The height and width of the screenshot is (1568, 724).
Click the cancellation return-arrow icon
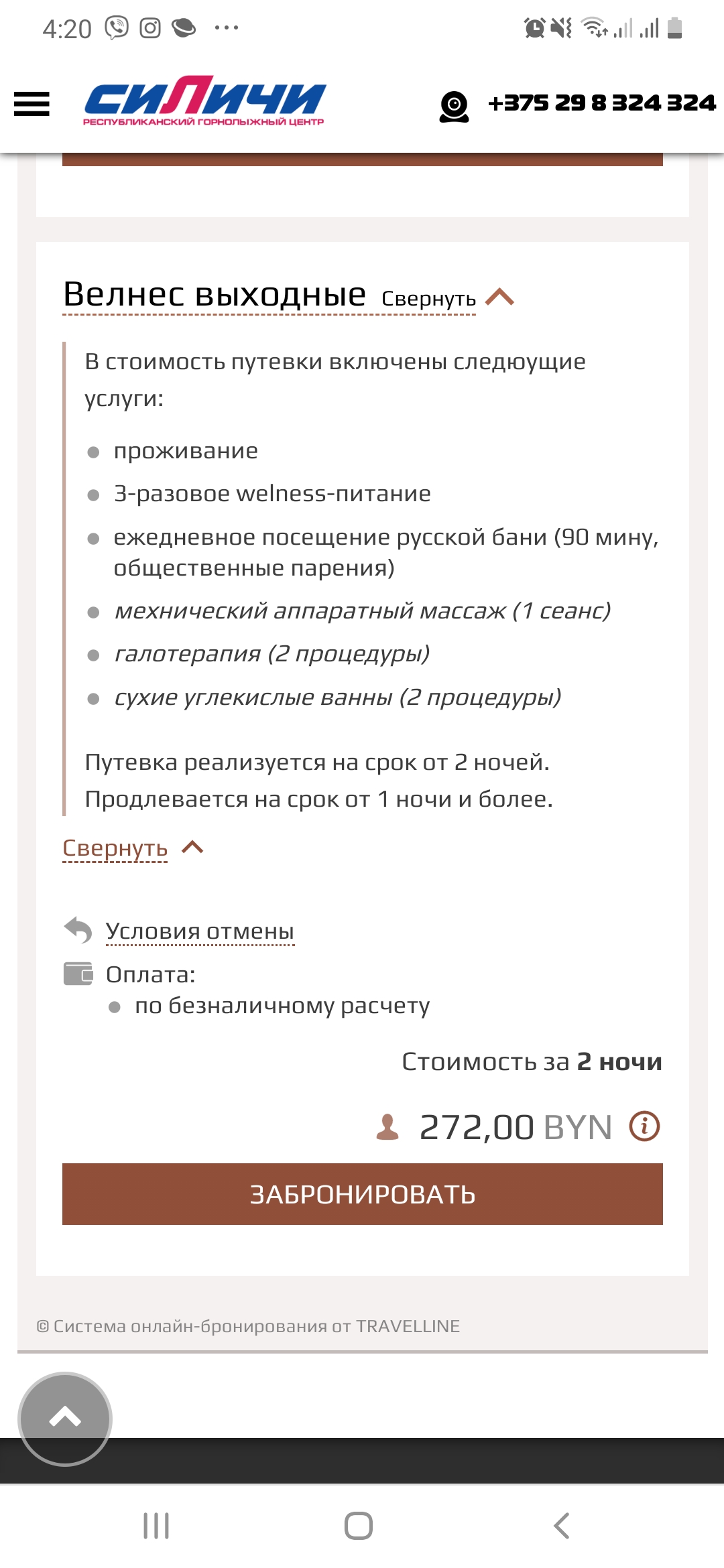tap(78, 930)
